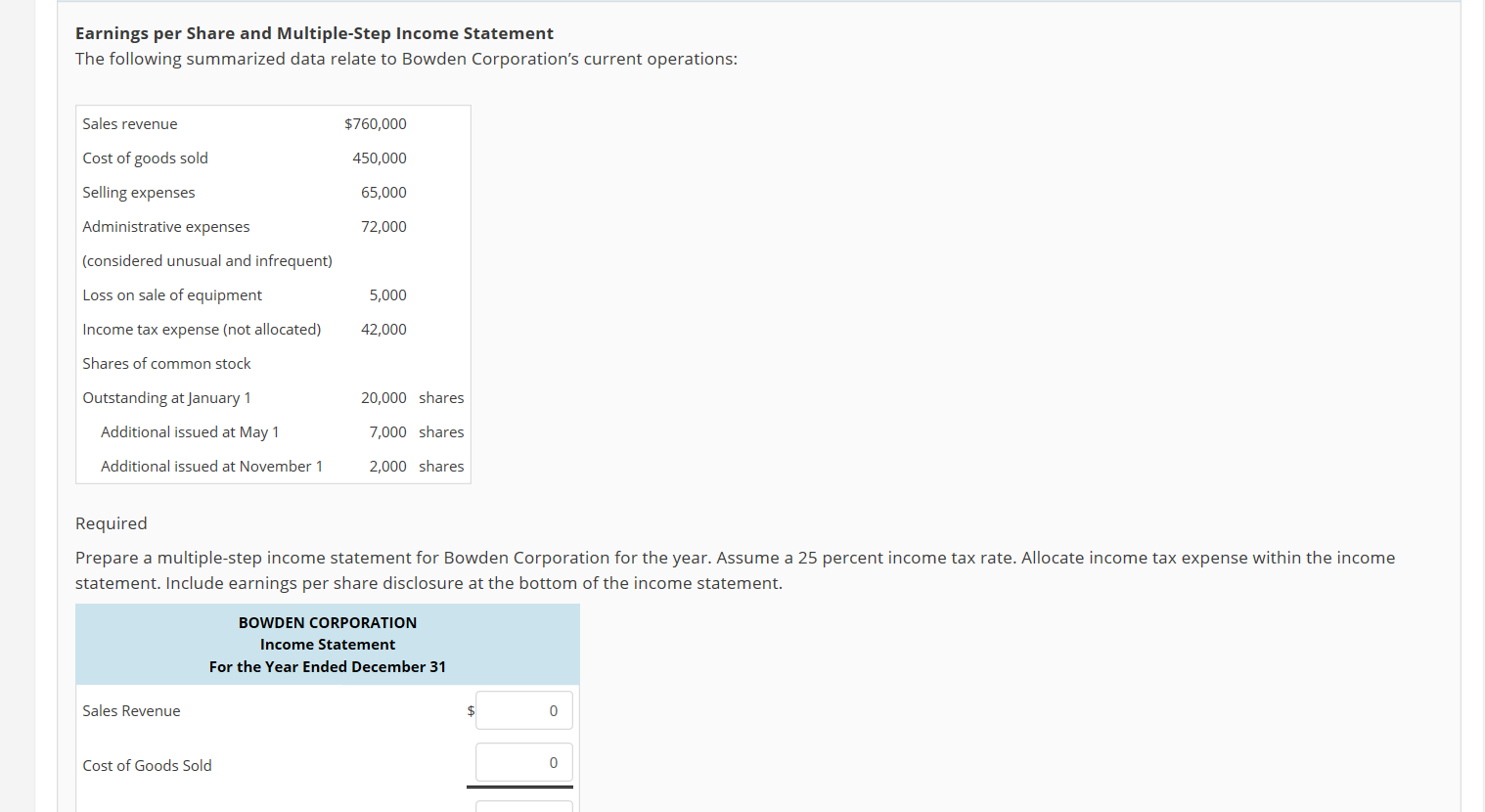Screen dimensions: 1485x812
Task: Click the Additional issued at November 1 line
Action: pos(211,466)
